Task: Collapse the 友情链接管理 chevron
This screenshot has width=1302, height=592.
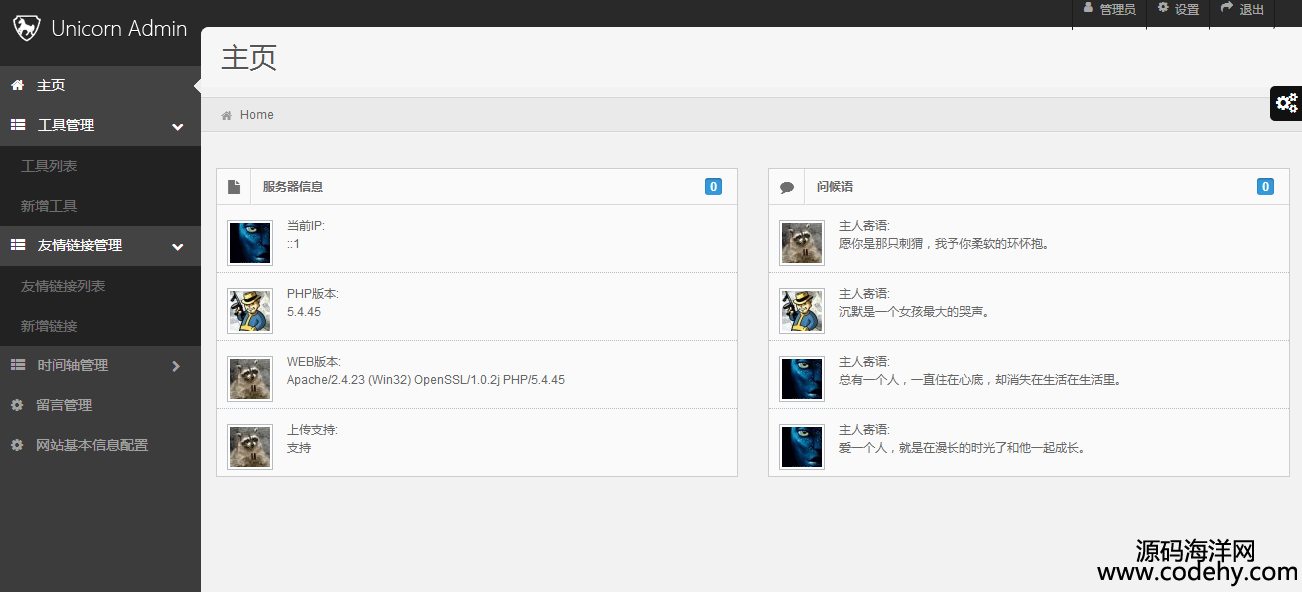Action: coord(177,247)
